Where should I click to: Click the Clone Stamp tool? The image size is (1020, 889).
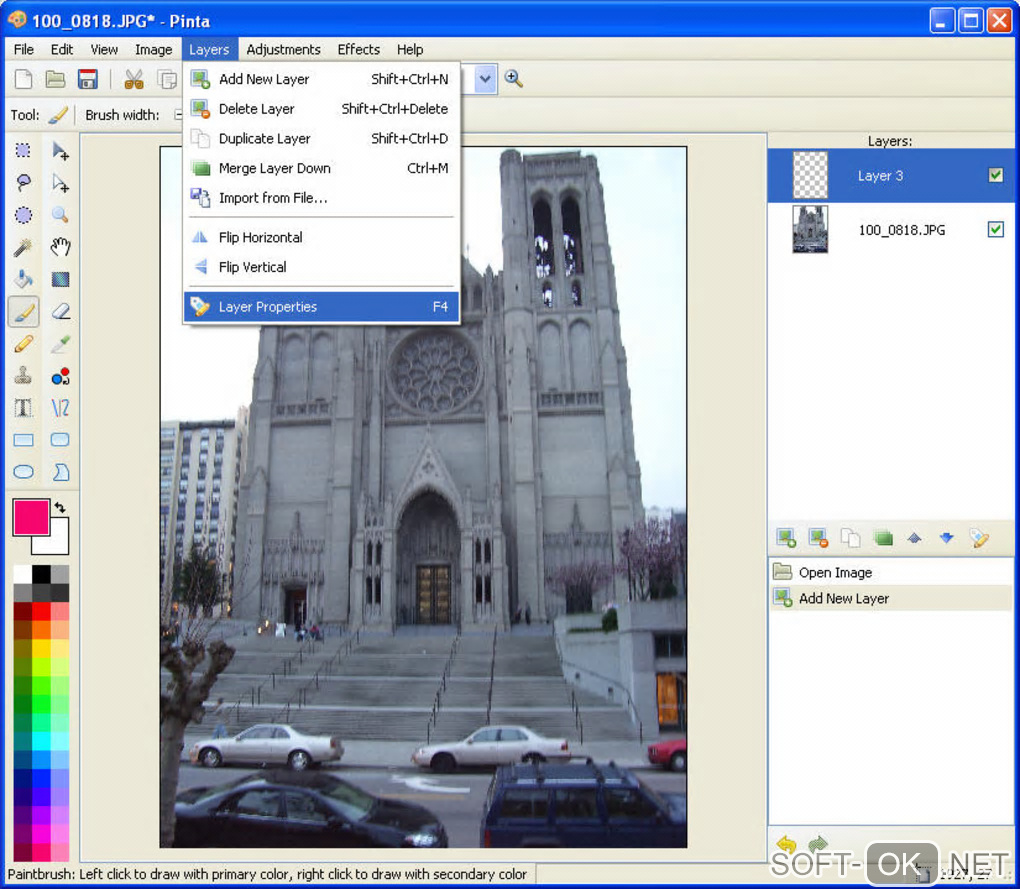[x=23, y=376]
